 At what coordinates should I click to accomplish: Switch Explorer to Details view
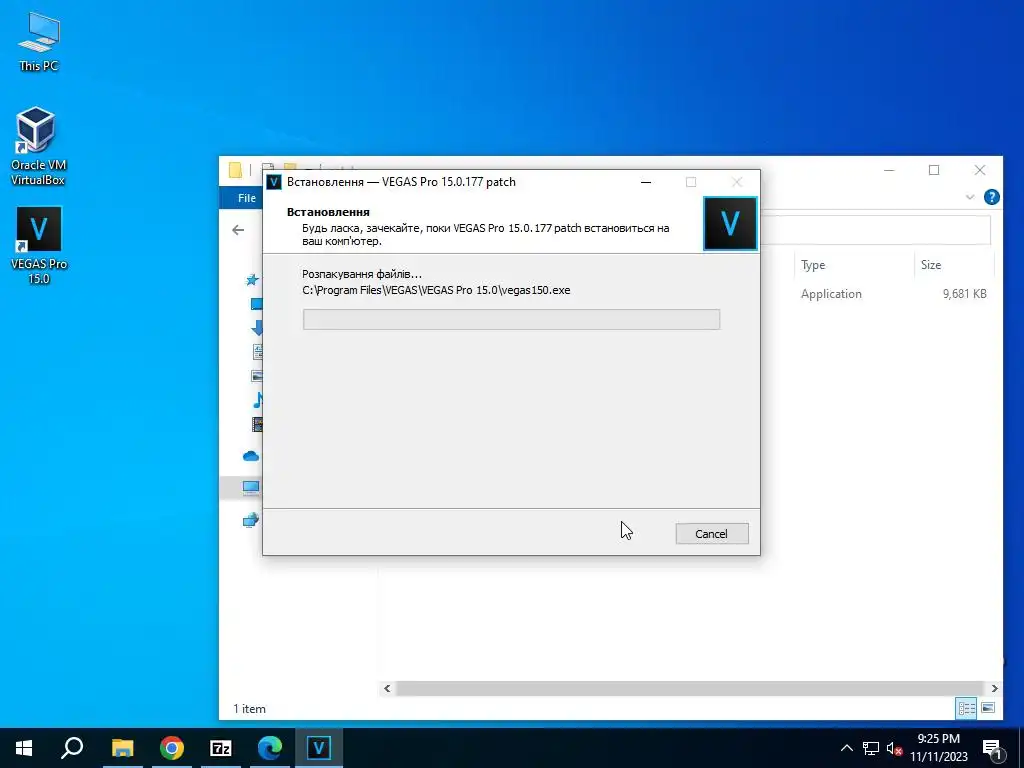pyautogui.click(x=967, y=708)
